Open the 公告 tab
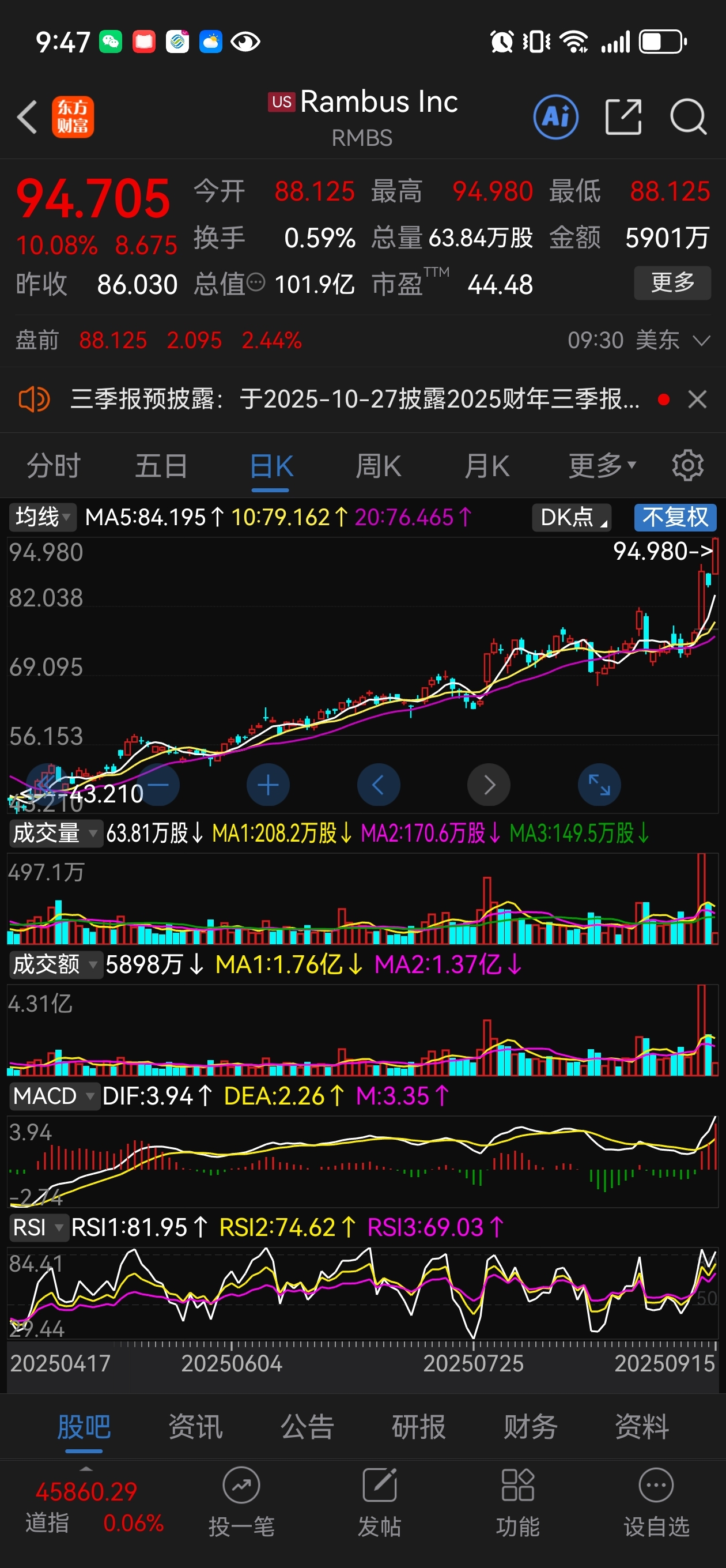This screenshot has width=726, height=1568. coord(307,1427)
